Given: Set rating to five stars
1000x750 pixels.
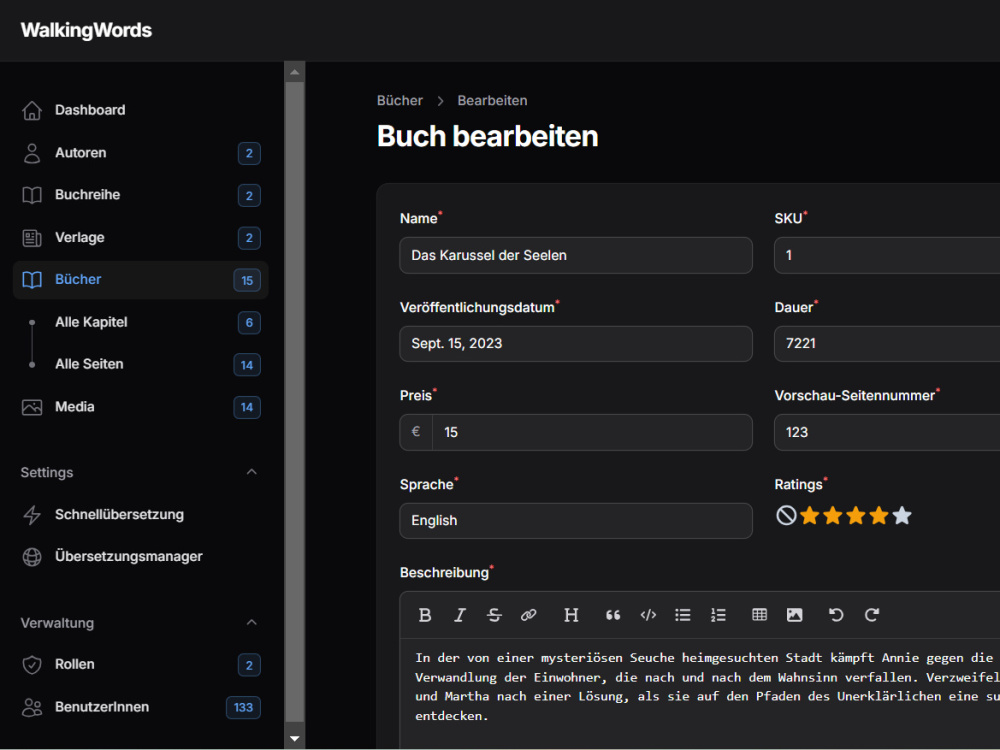Looking at the screenshot, I should [x=902, y=515].
